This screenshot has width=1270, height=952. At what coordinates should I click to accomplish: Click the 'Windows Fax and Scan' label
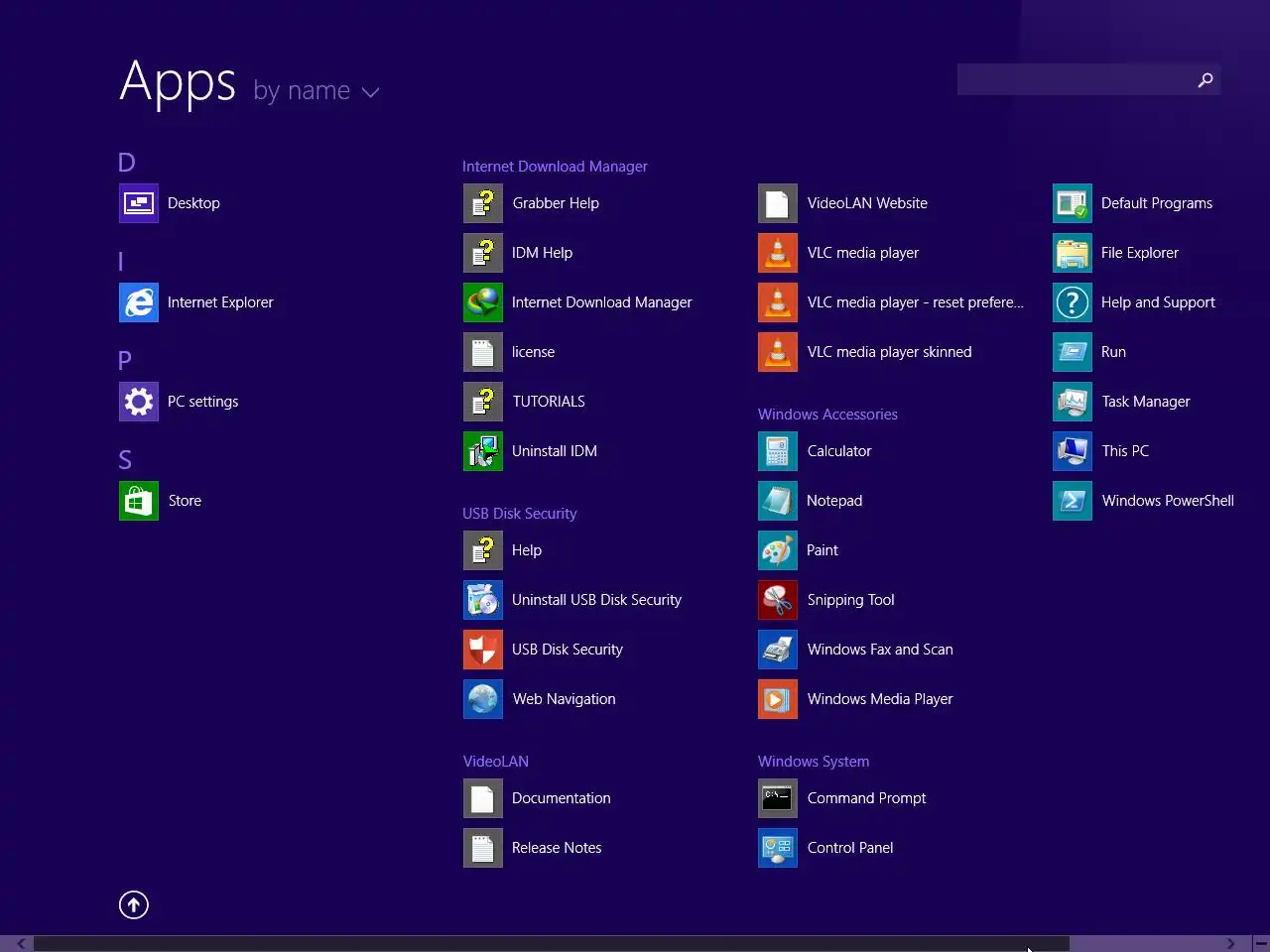point(880,650)
